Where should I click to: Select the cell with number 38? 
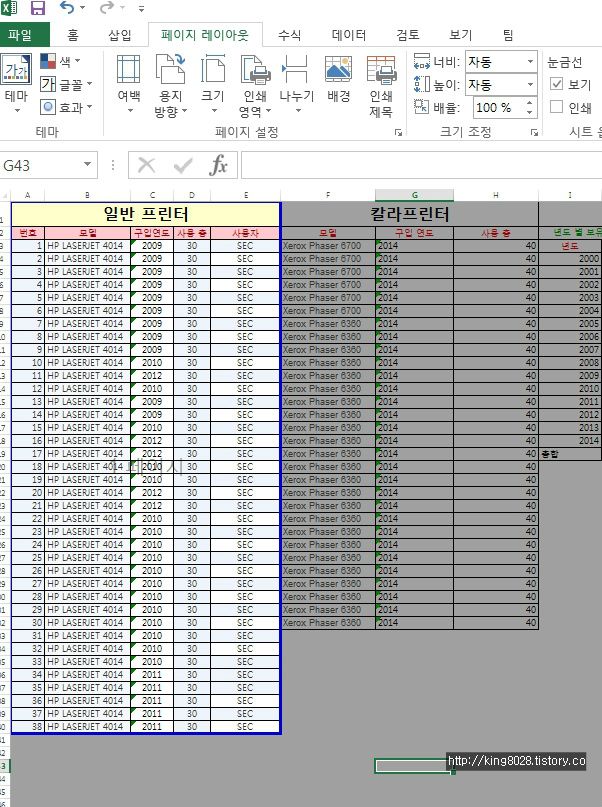tap(28, 727)
